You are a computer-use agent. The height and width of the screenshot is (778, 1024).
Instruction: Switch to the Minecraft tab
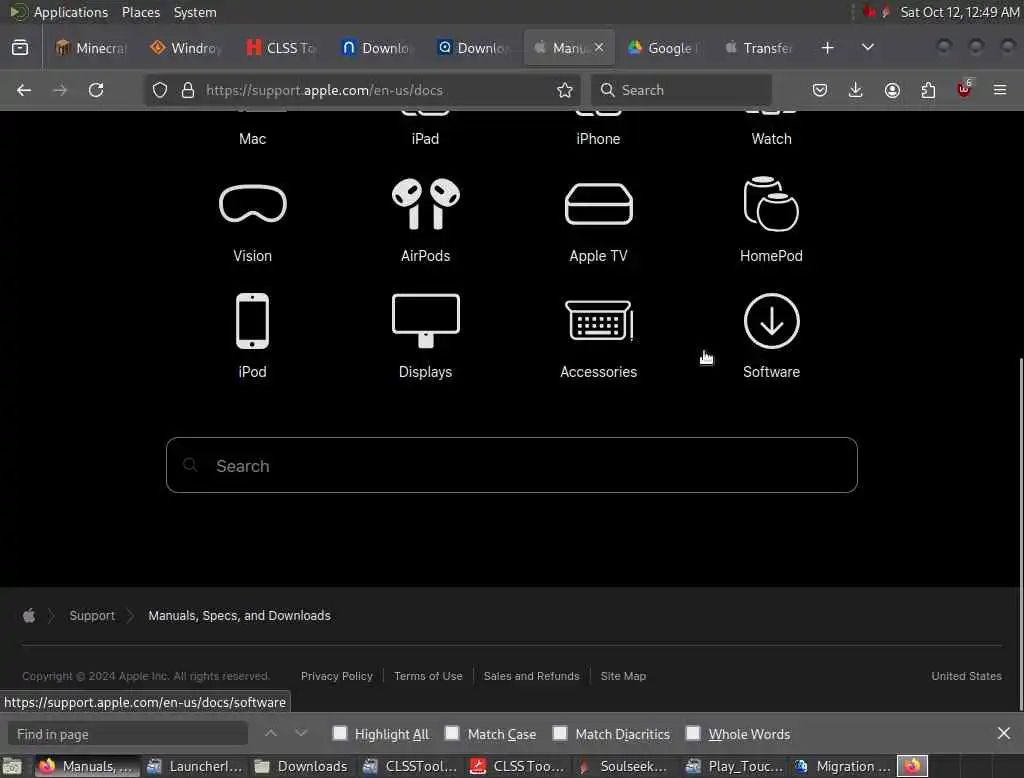point(91,48)
